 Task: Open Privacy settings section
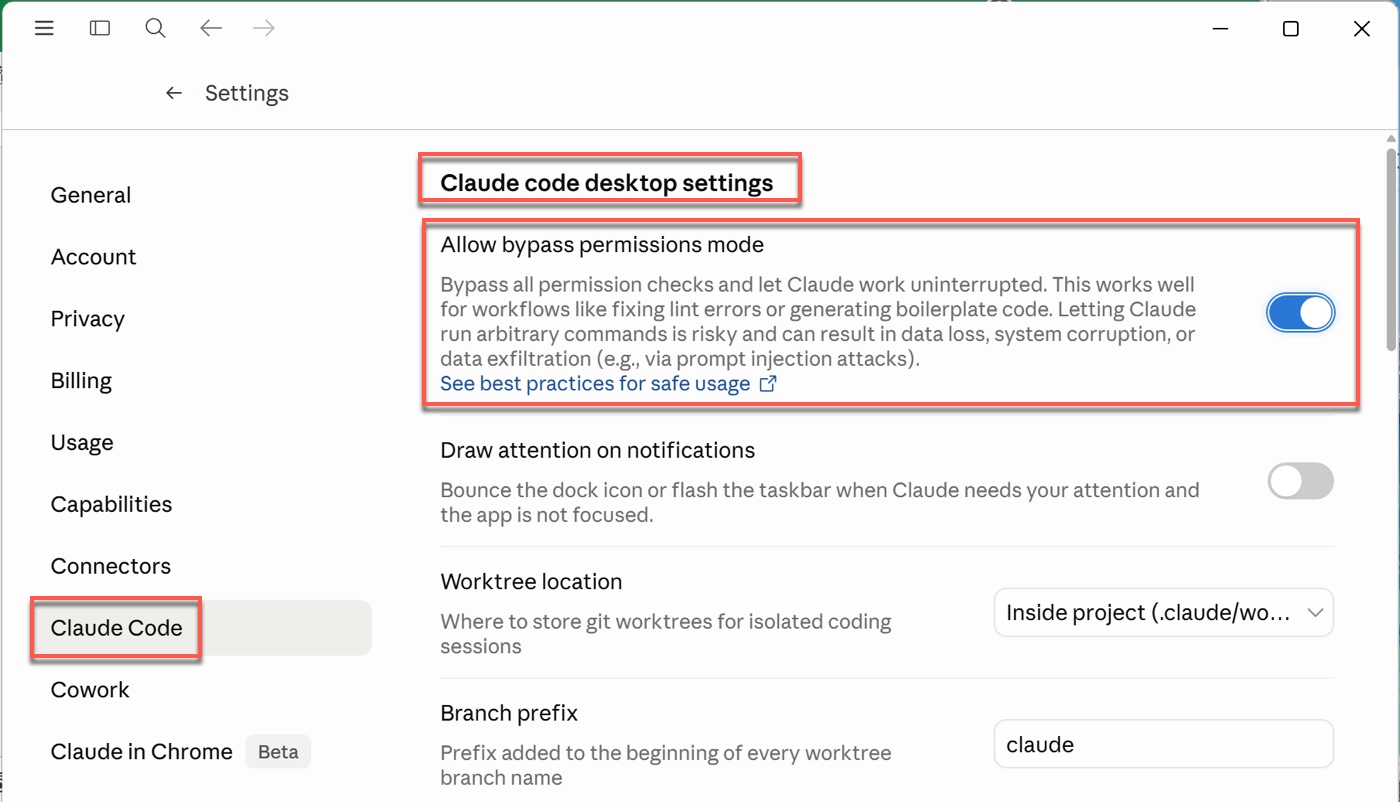click(88, 319)
